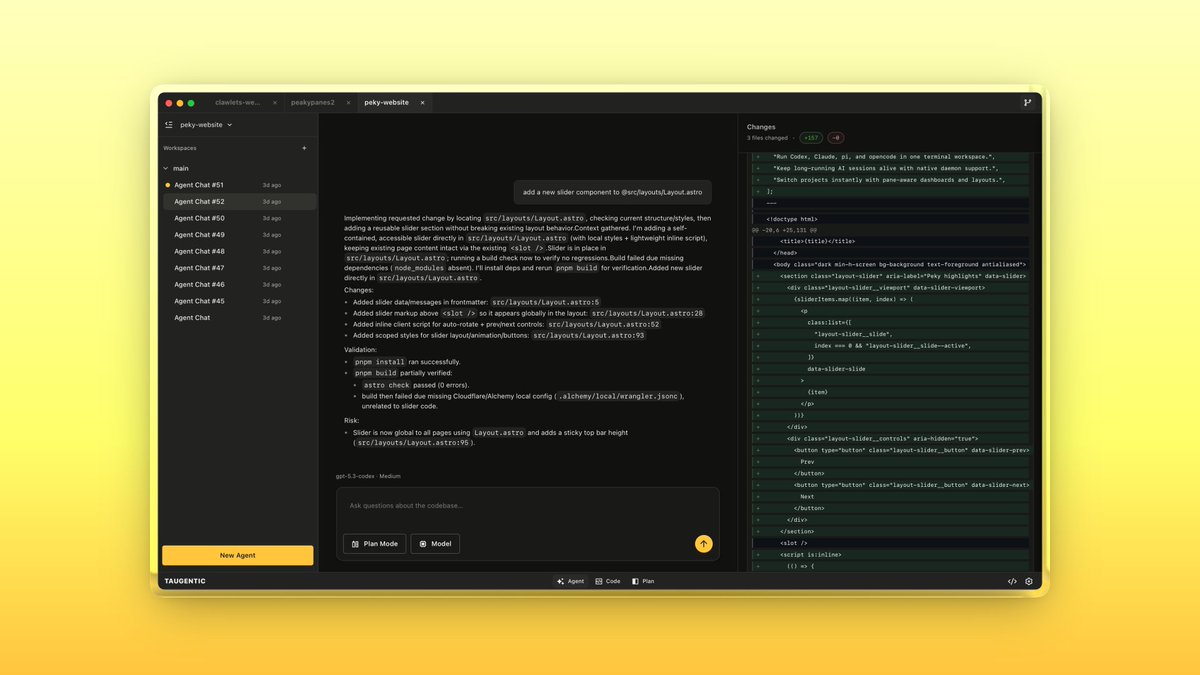
Task: Open Agent Chat #47
Action: click(x=239, y=268)
